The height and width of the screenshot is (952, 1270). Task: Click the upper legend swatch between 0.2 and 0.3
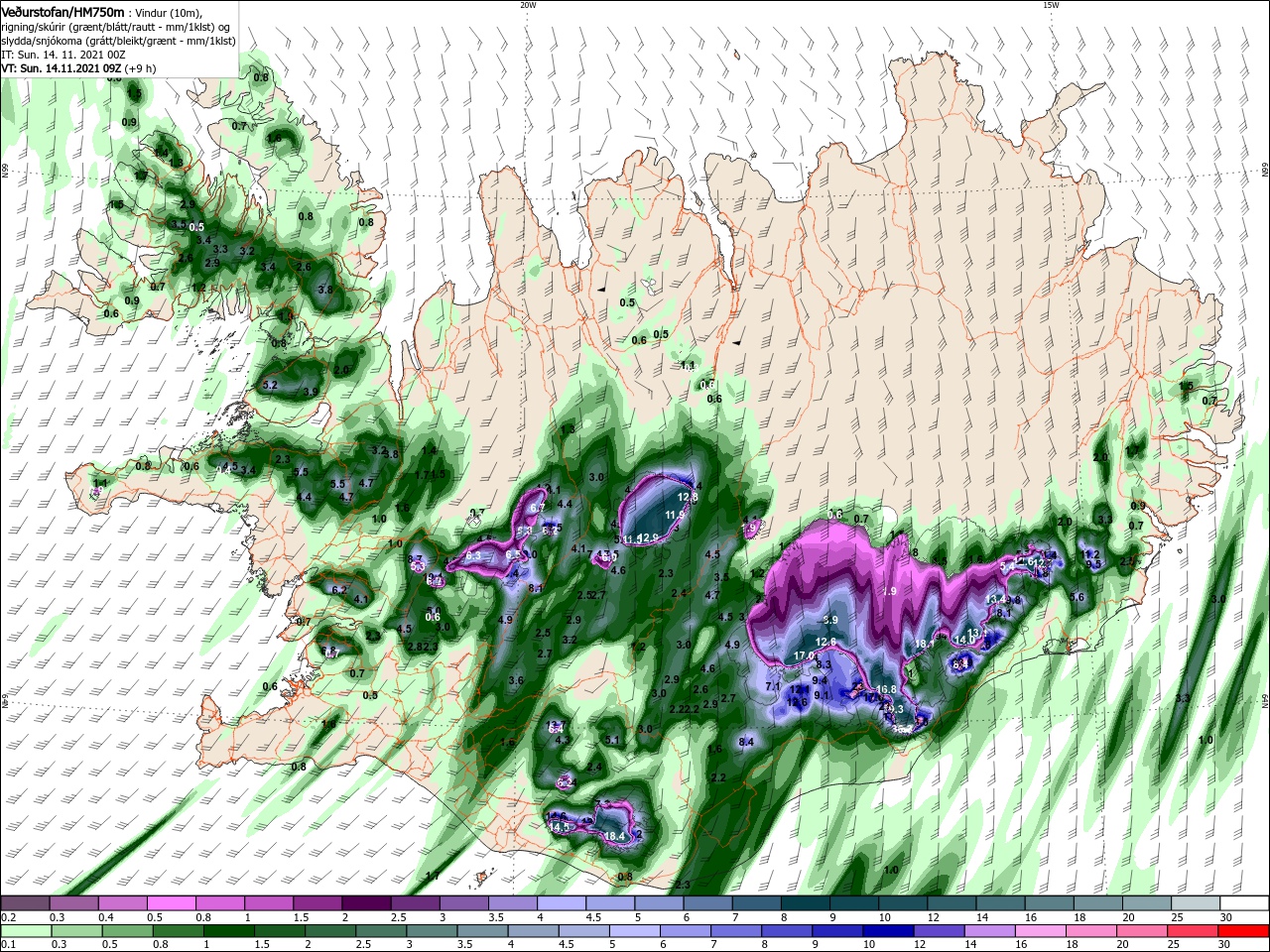click(26, 903)
